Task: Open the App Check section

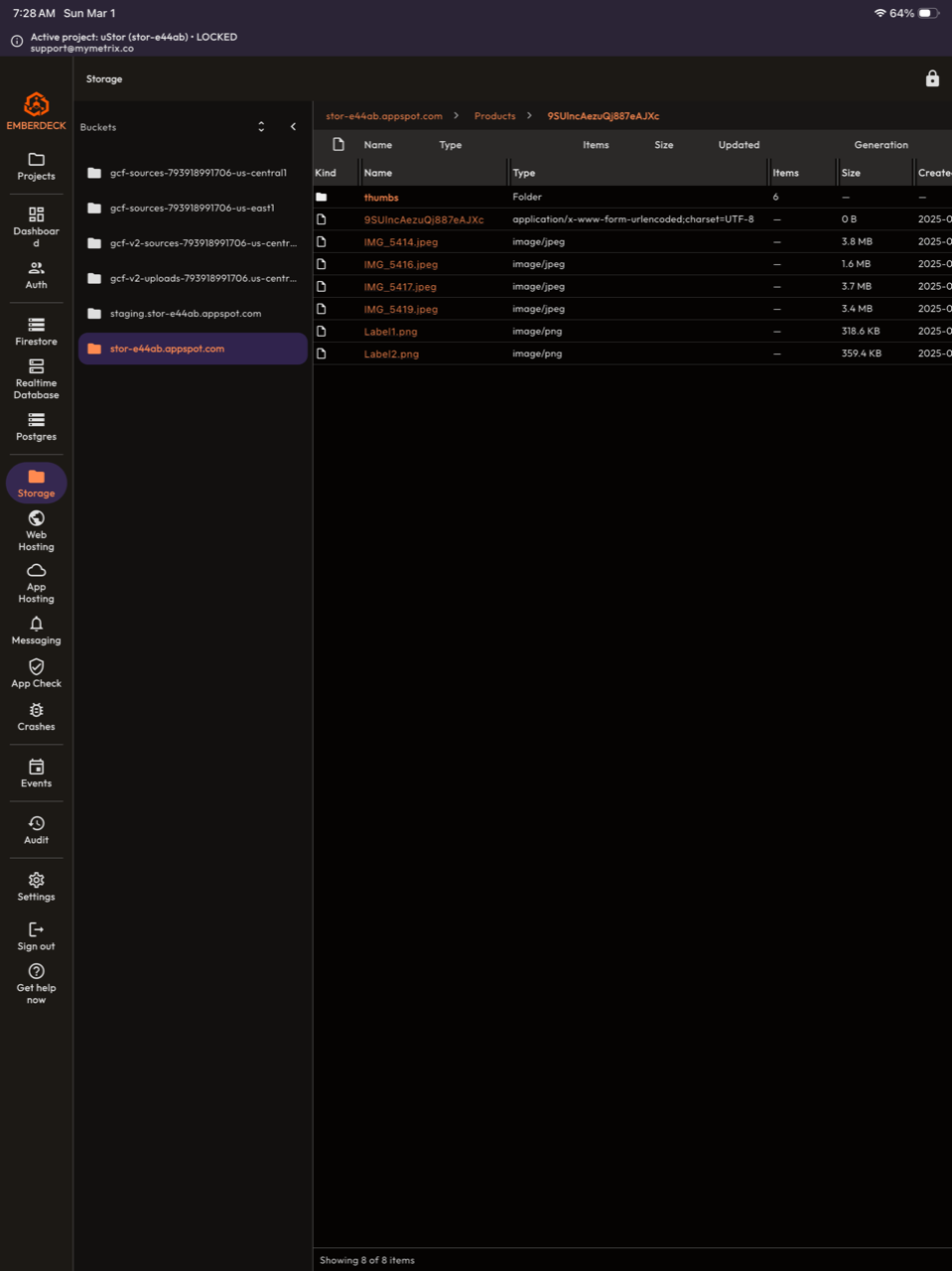Action: (x=36, y=673)
